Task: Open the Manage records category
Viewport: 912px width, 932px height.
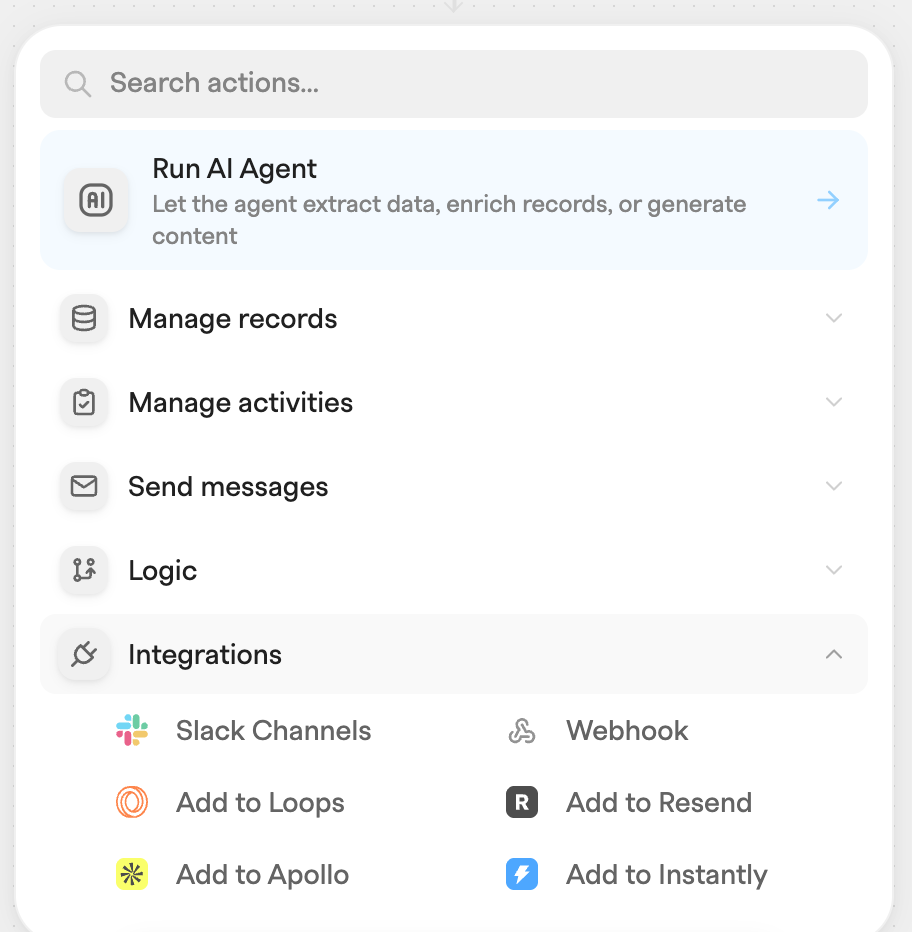Action: 454,318
